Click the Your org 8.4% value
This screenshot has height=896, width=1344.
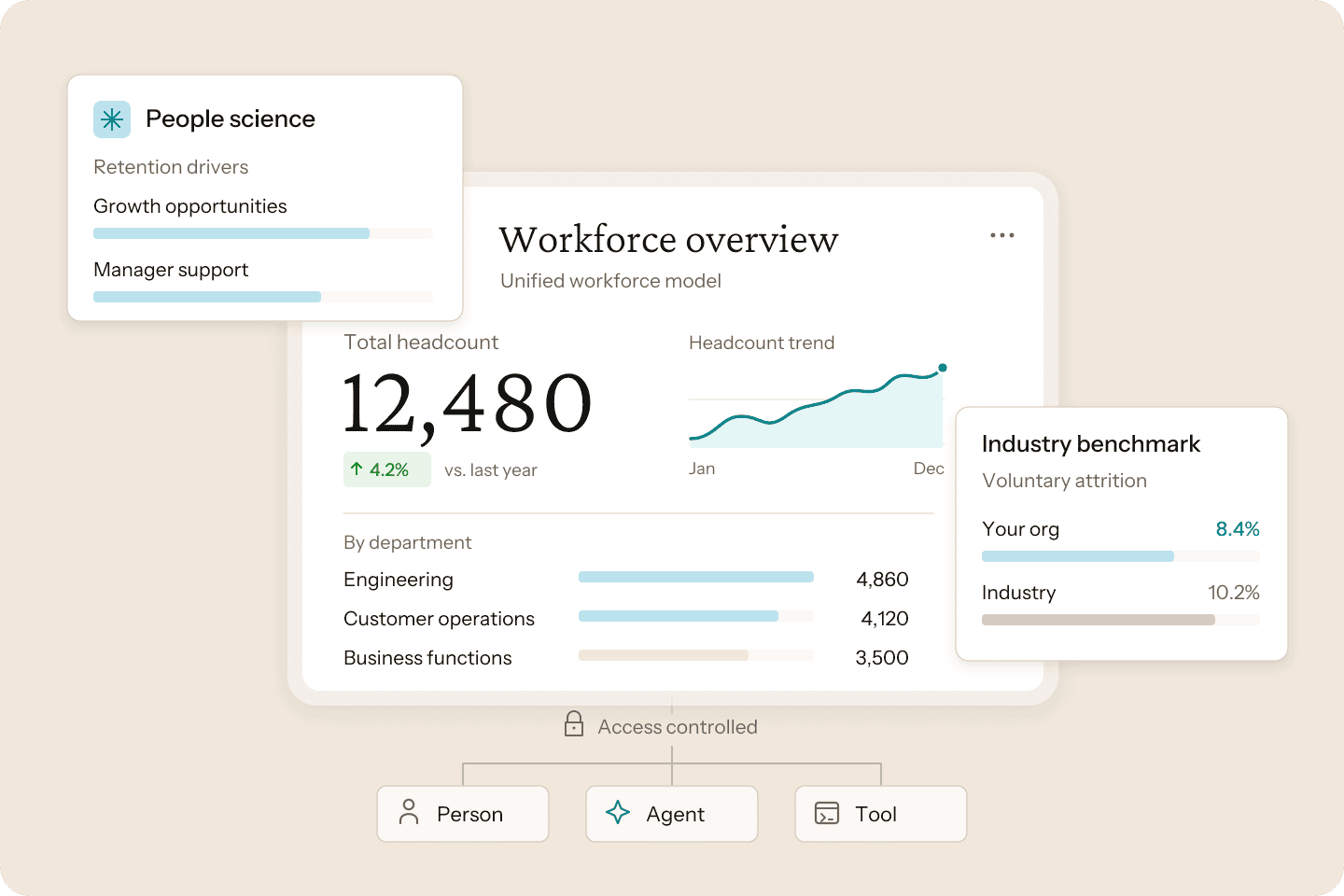coord(1238,529)
